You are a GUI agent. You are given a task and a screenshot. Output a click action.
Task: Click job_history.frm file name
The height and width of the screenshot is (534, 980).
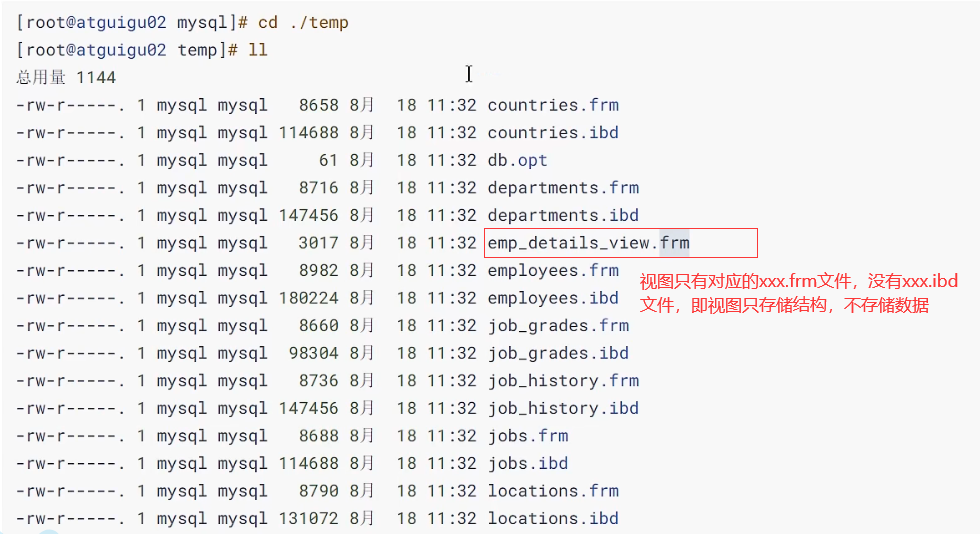click(563, 381)
